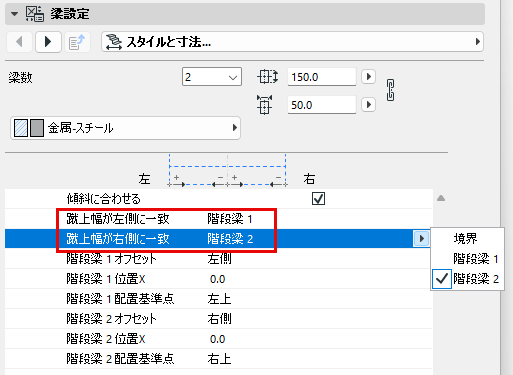Edit the 150.0 value field
This screenshot has width=513, height=375.
pos(322,77)
